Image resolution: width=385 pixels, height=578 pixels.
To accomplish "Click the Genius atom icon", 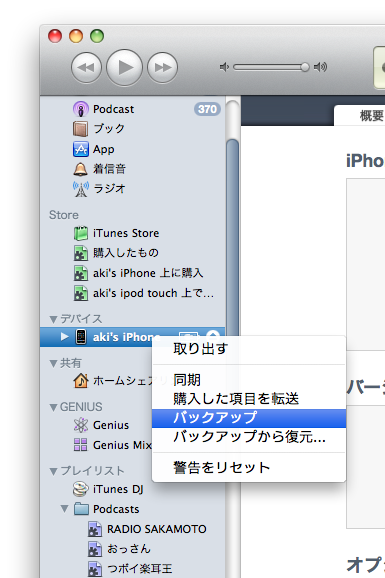I will pyautogui.click(x=80, y=425).
